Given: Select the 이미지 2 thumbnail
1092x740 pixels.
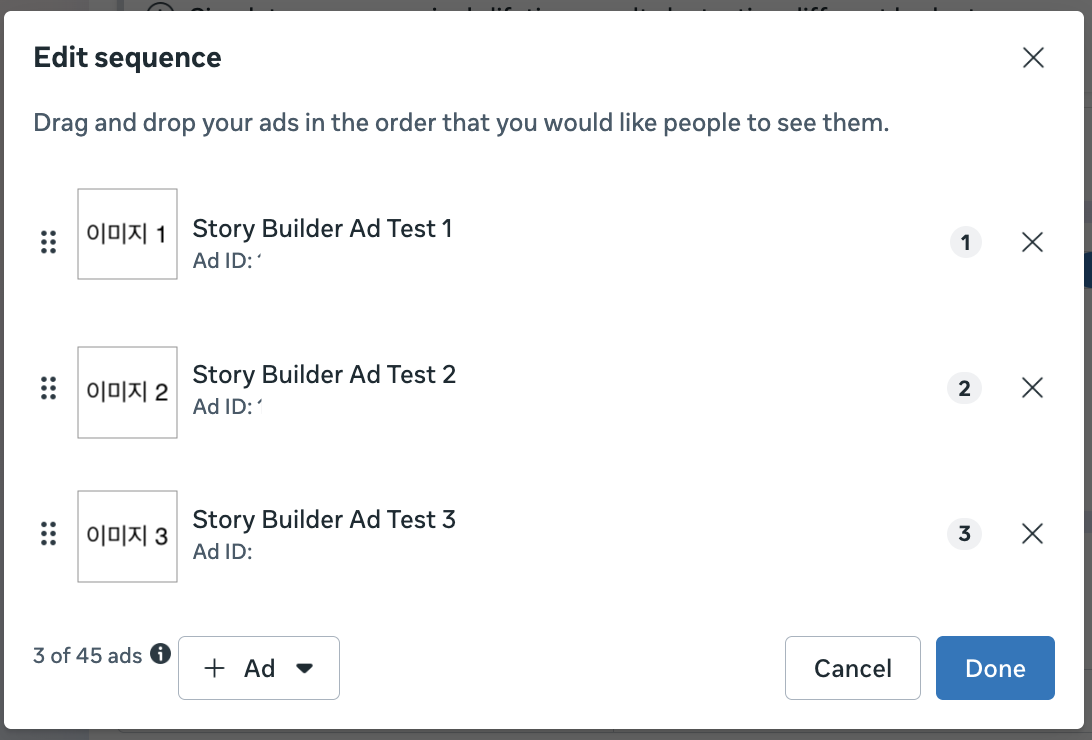Looking at the screenshot, I should pos(127,392).
